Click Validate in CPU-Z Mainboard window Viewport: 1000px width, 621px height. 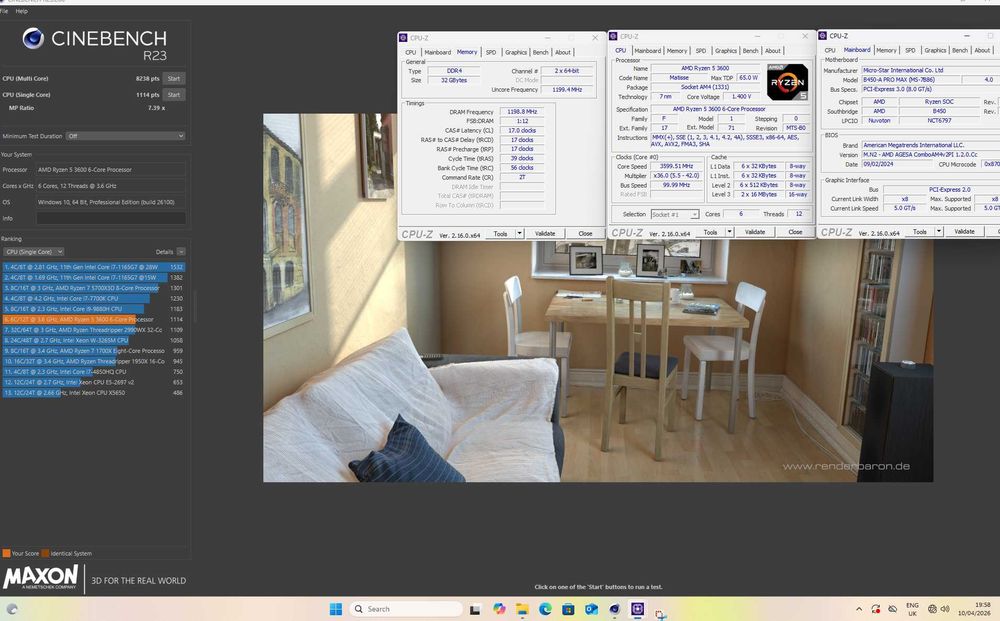[964, 231]
